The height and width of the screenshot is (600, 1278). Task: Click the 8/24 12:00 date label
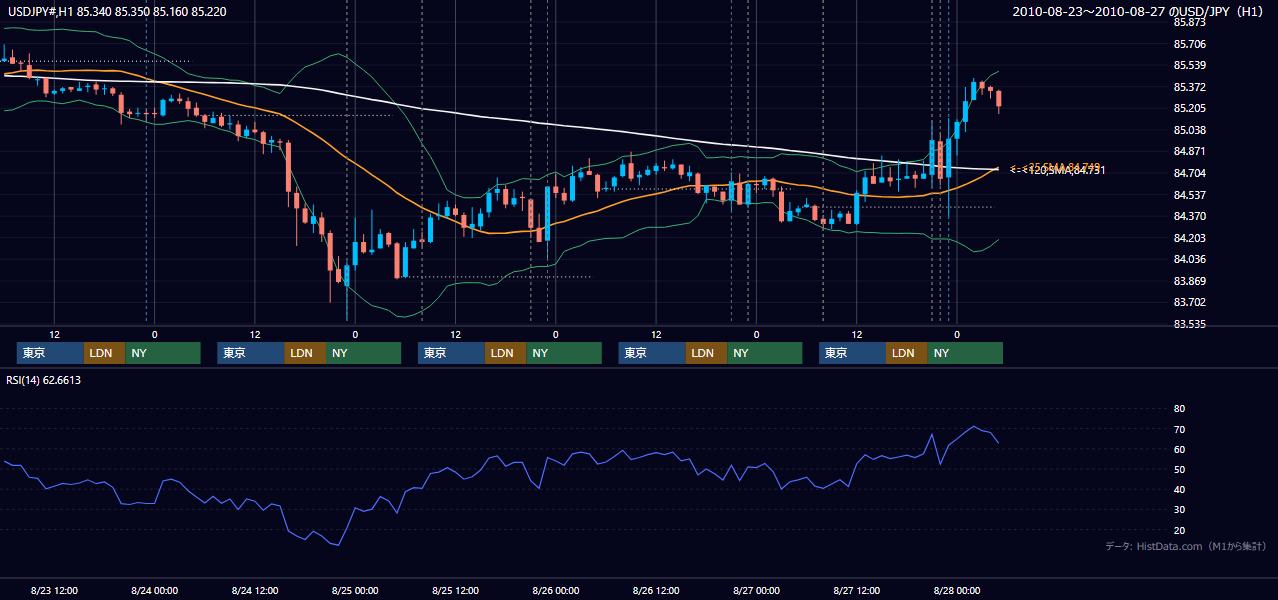coord(255,590)
